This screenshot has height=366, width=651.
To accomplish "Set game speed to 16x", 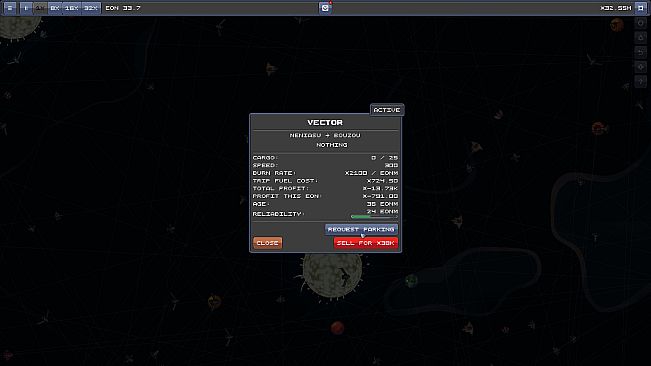I will (x=71, y=8).
